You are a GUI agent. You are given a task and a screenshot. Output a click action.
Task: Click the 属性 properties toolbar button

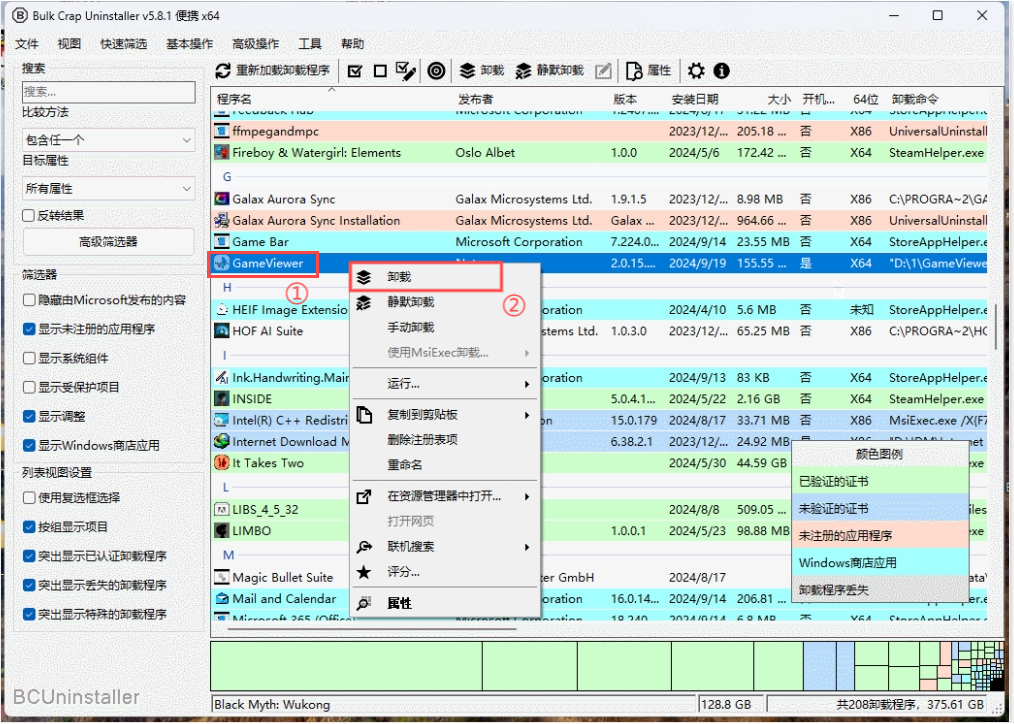pos(649,70)
